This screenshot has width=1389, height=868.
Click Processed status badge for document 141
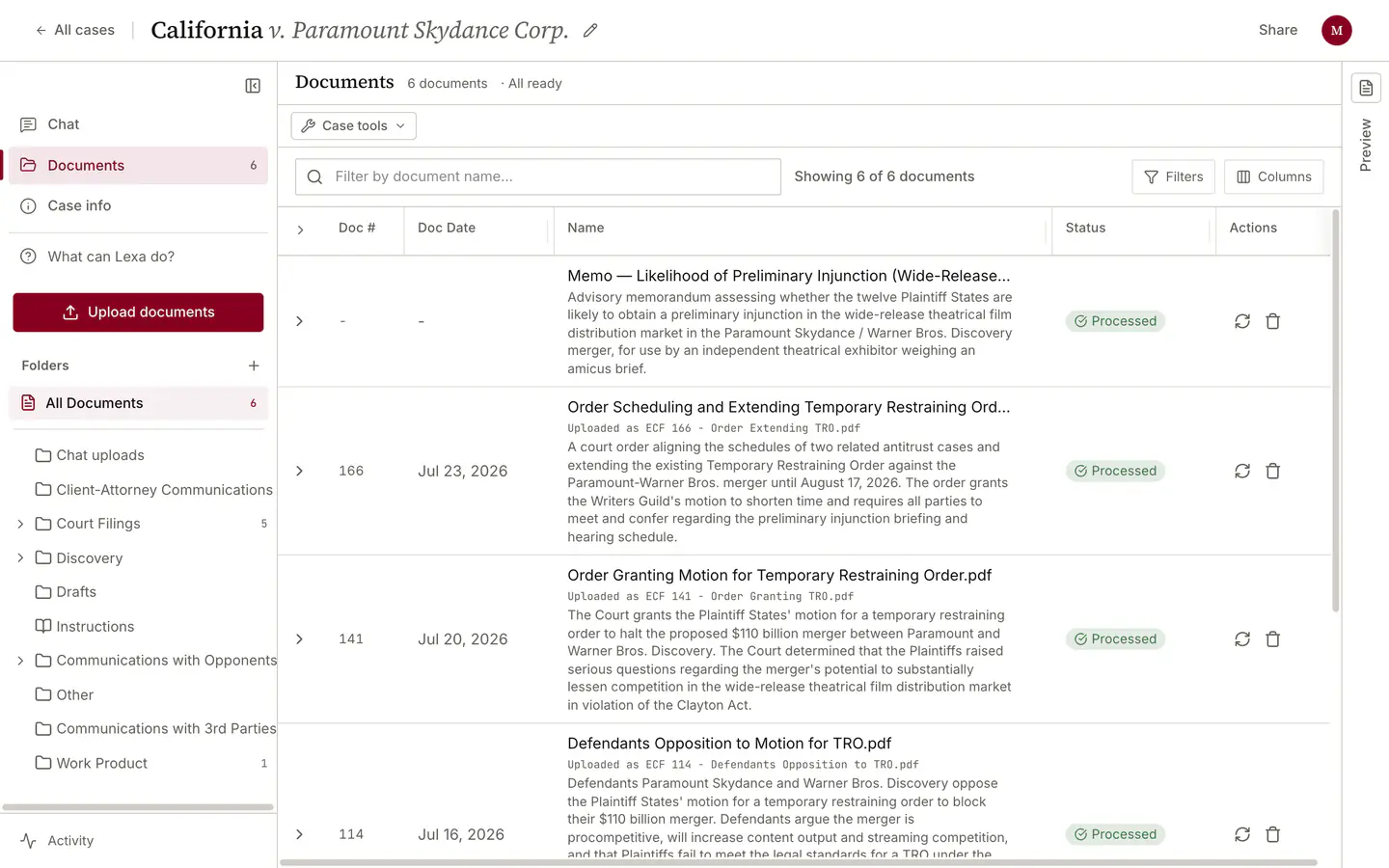1115,639
